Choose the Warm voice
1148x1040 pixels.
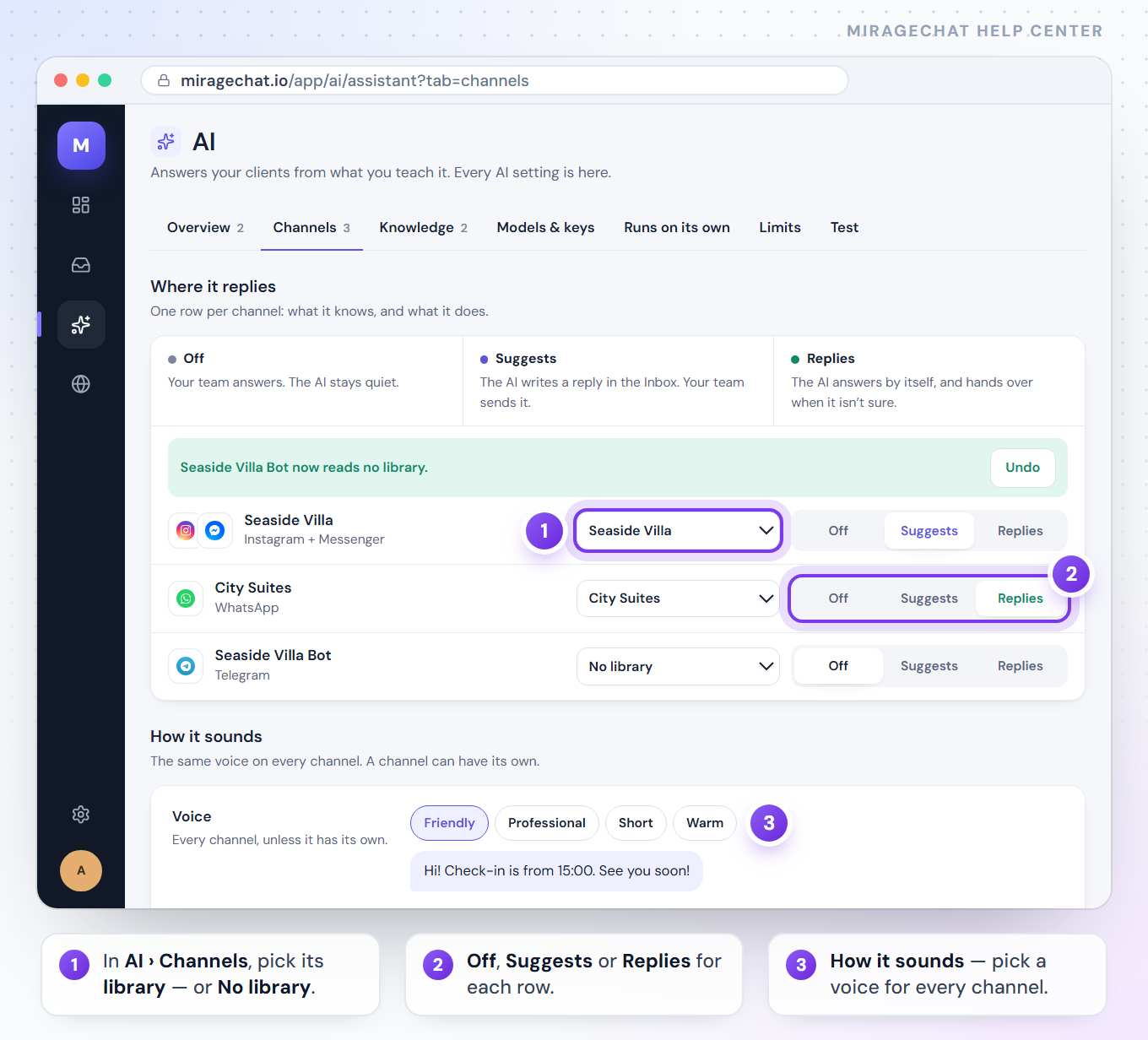pos(705,823)
